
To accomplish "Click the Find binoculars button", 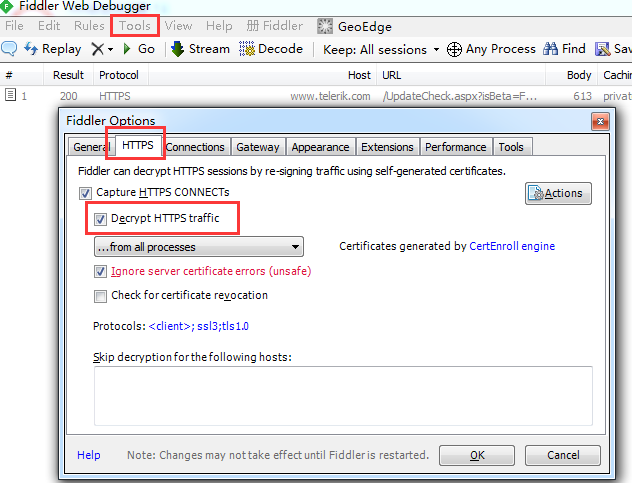I will pyautogui.click(x=564, y=49).
